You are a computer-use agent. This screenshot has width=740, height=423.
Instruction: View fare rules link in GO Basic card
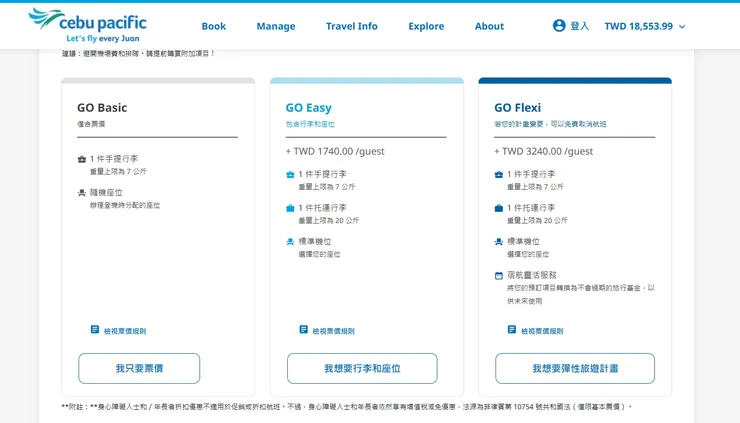point(125,331)
